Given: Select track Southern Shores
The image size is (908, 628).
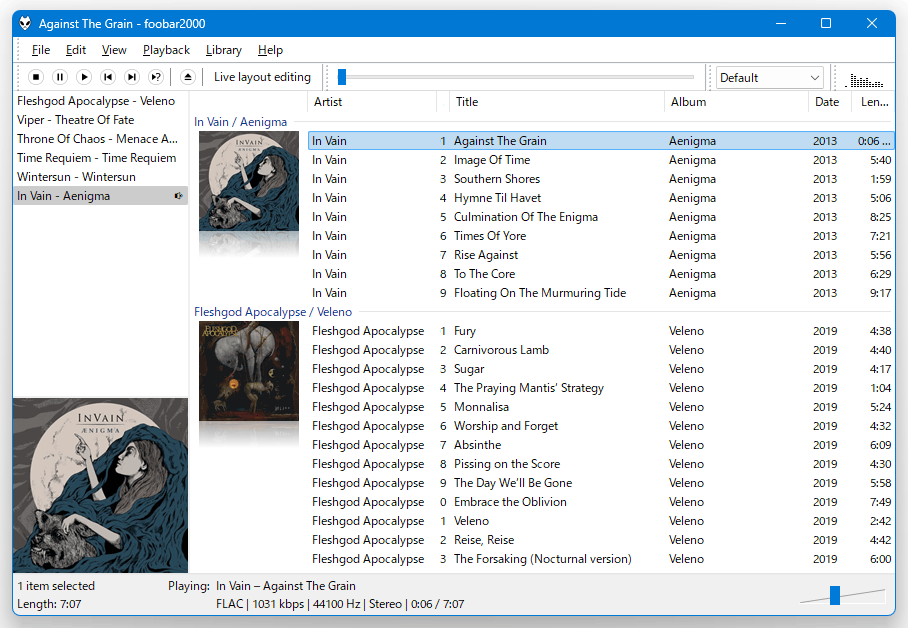Looking at the screenshot, I should point(601,179).
